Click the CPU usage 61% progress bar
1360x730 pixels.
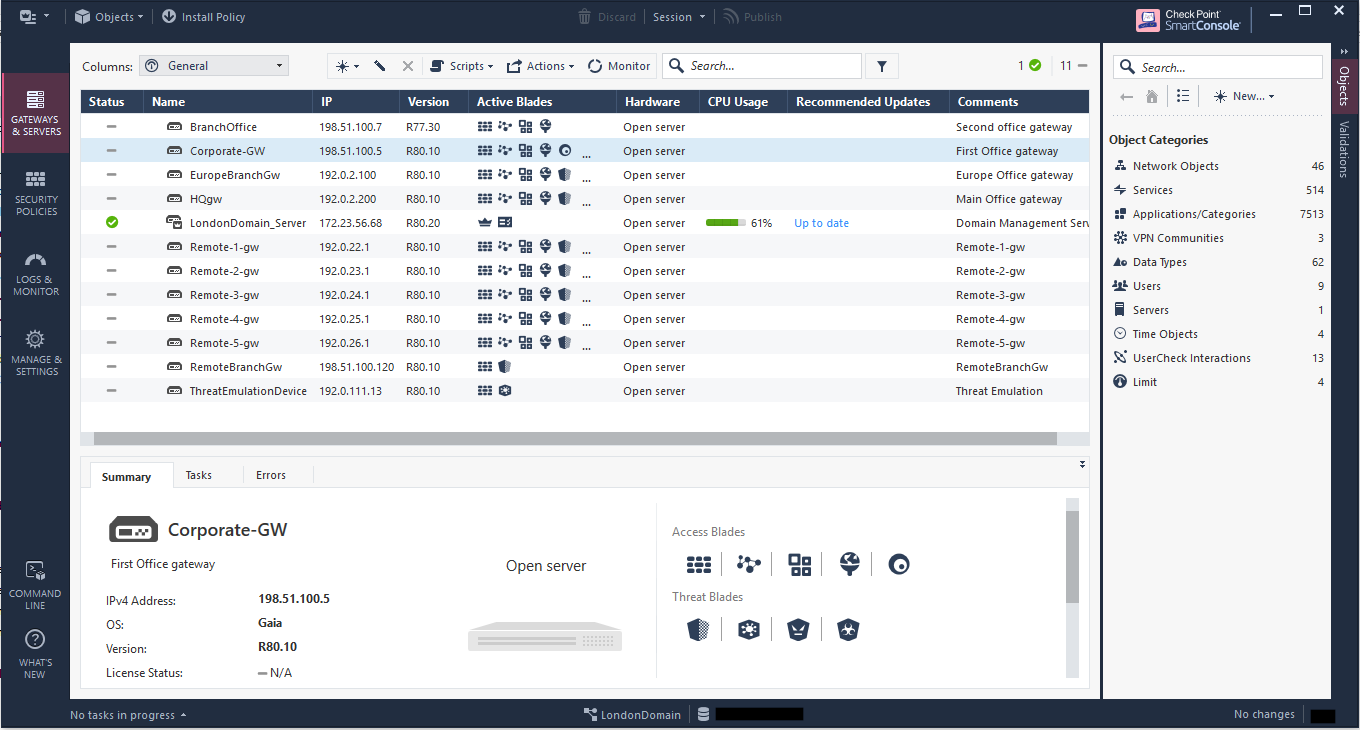726,223
